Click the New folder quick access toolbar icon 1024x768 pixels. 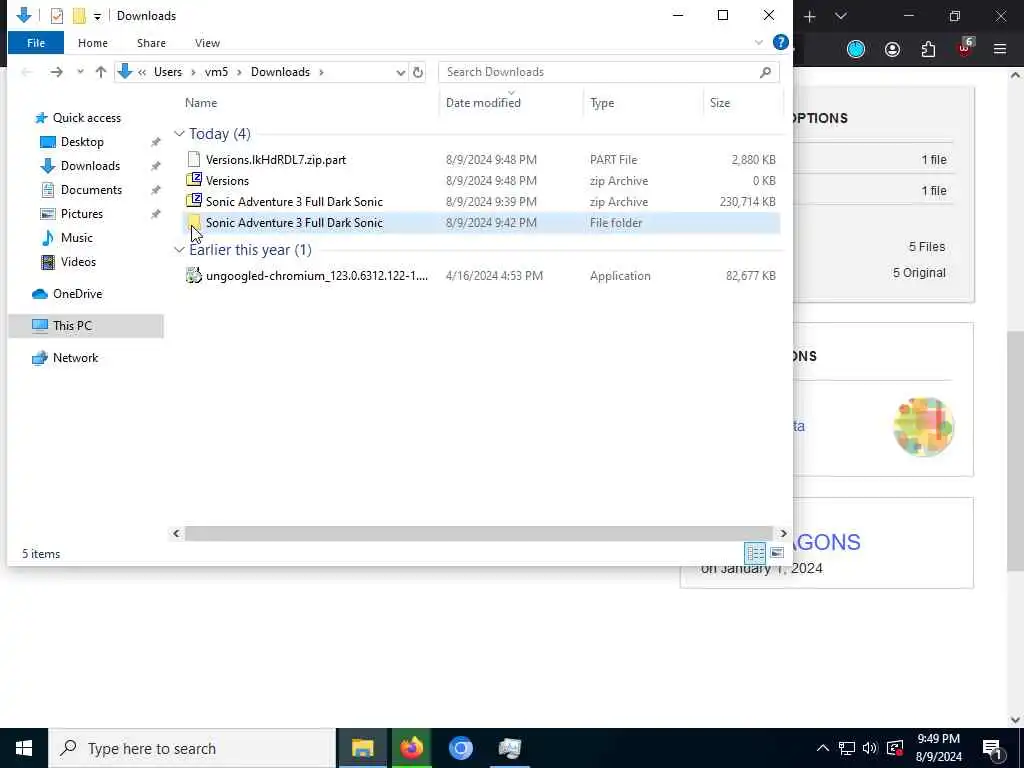point(79,16)
